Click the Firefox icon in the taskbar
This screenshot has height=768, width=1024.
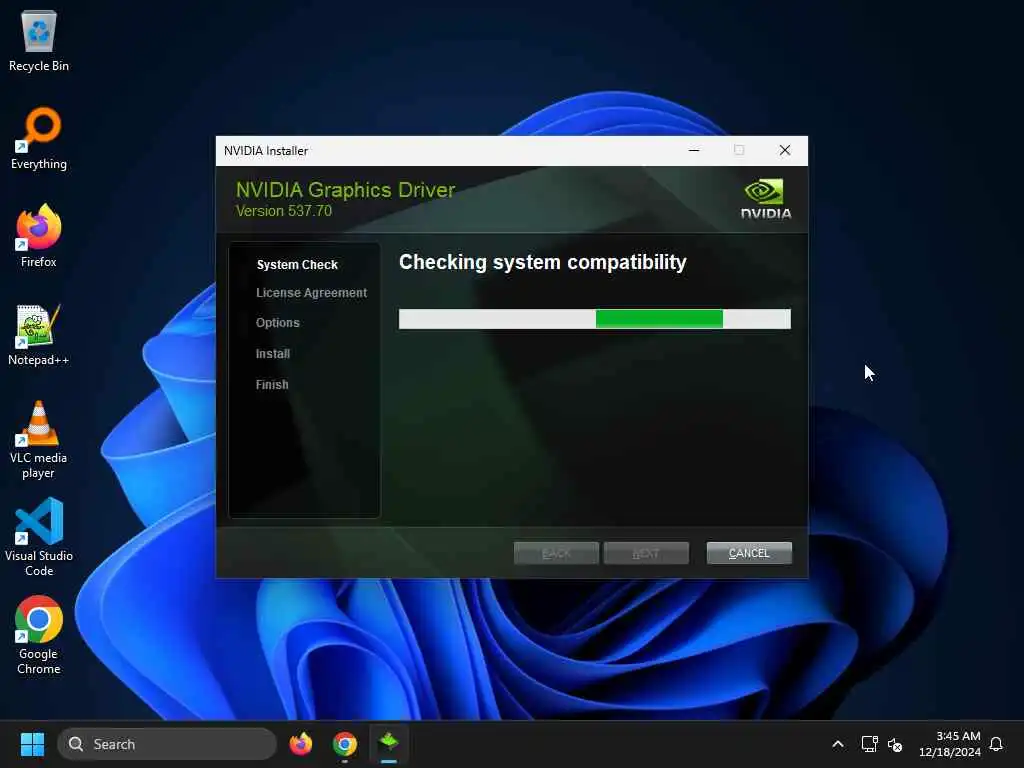(x=300, y=744)
